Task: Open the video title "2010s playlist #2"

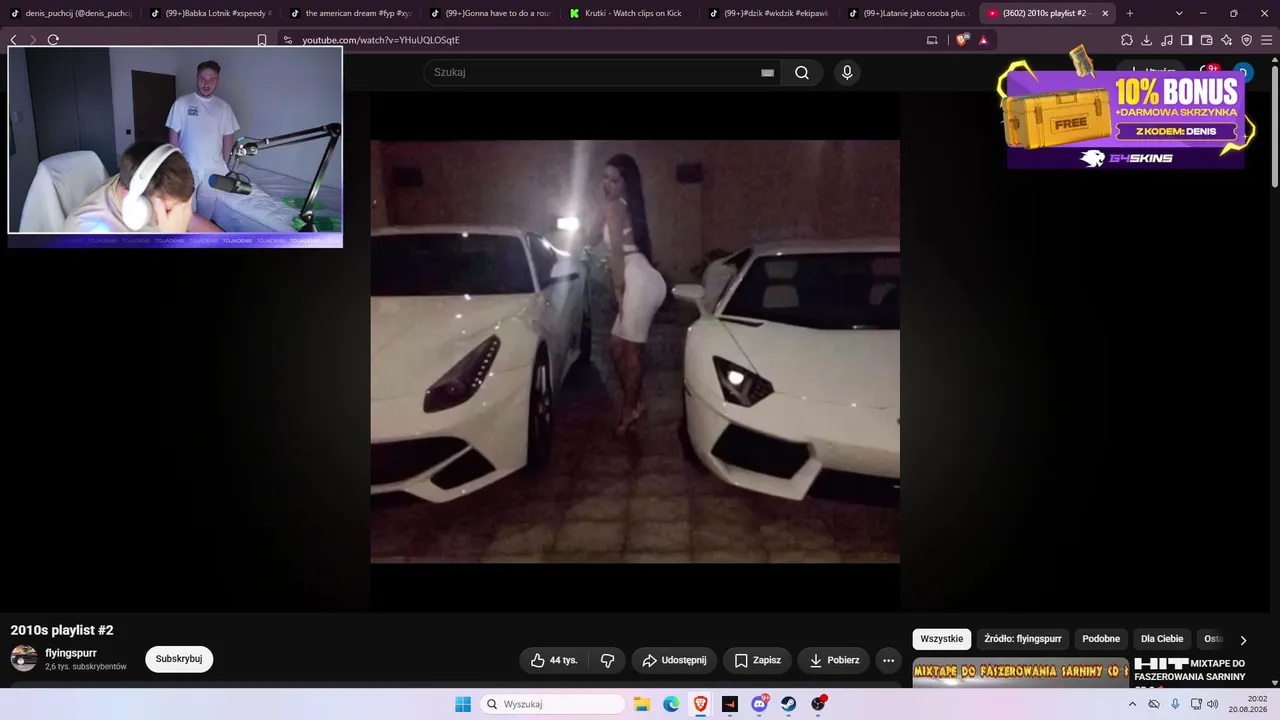Action: click(62, 630)
